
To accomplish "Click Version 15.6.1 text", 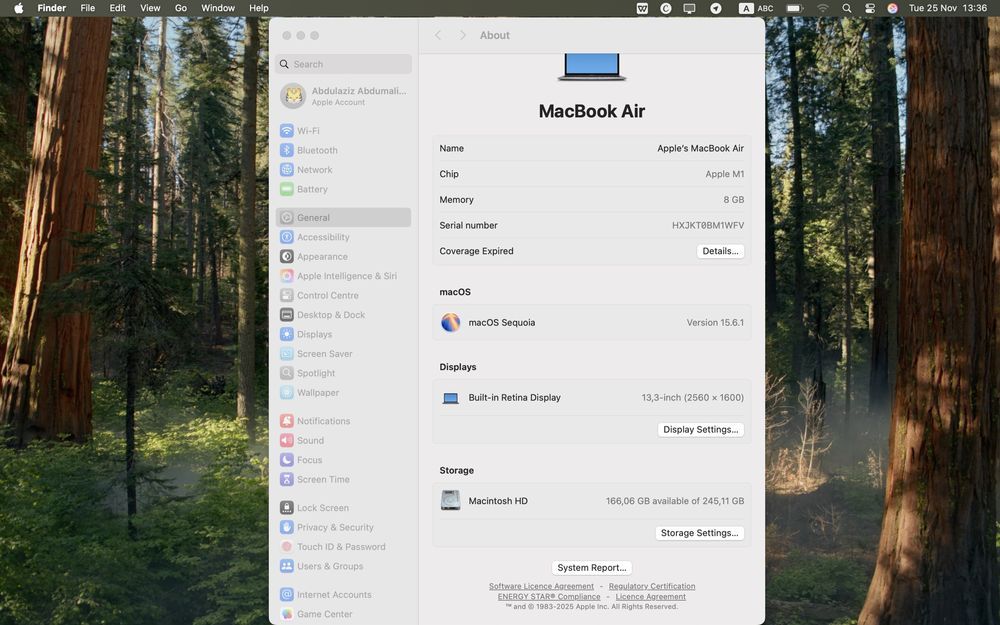I will coord(715,323).
